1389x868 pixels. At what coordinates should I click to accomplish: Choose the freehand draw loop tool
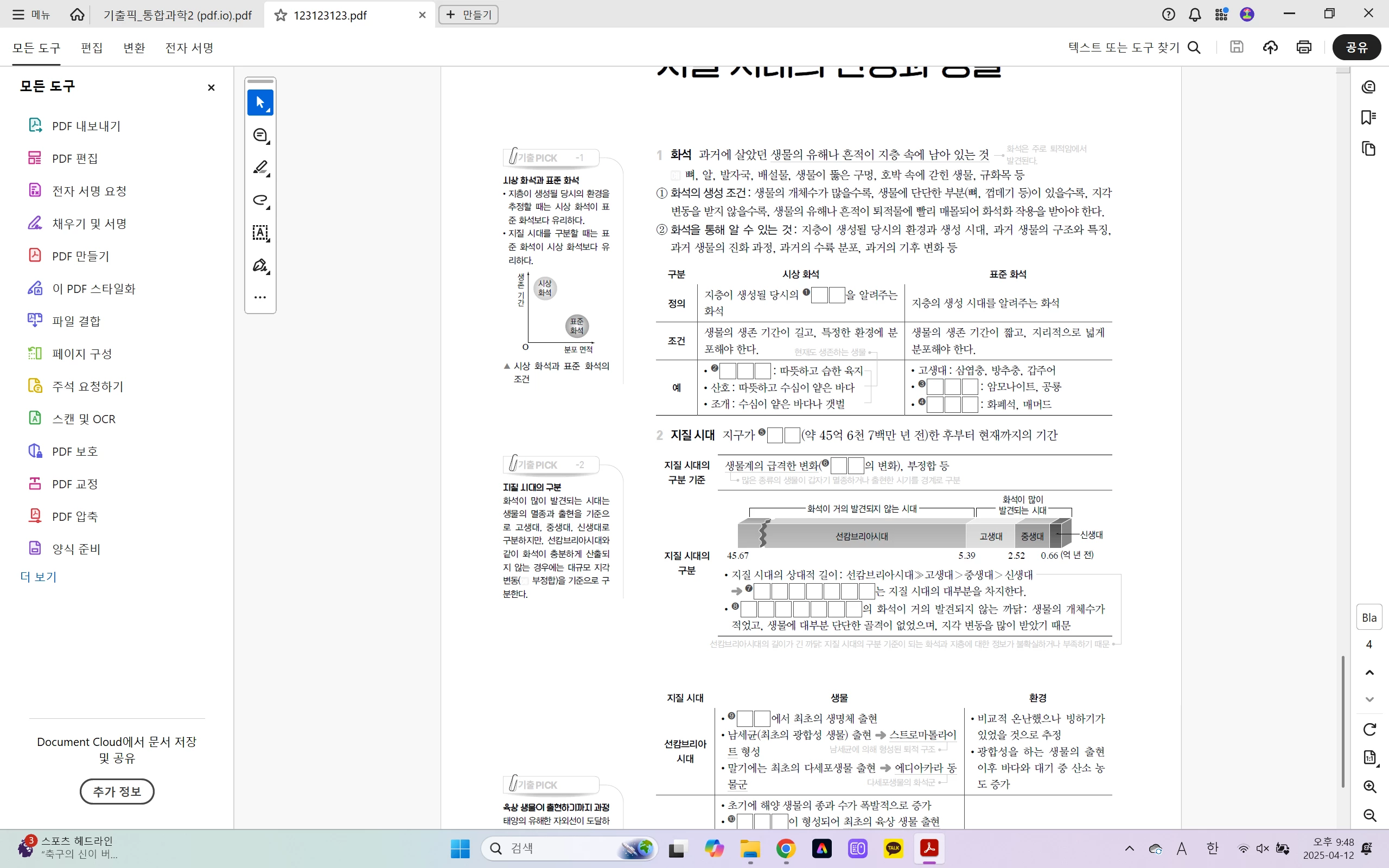(260, 200)
